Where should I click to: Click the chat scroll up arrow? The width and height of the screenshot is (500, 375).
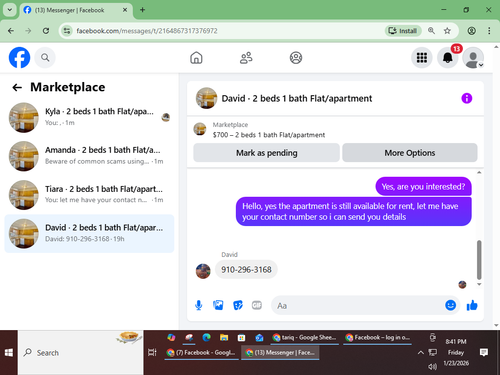pos(479,172)
